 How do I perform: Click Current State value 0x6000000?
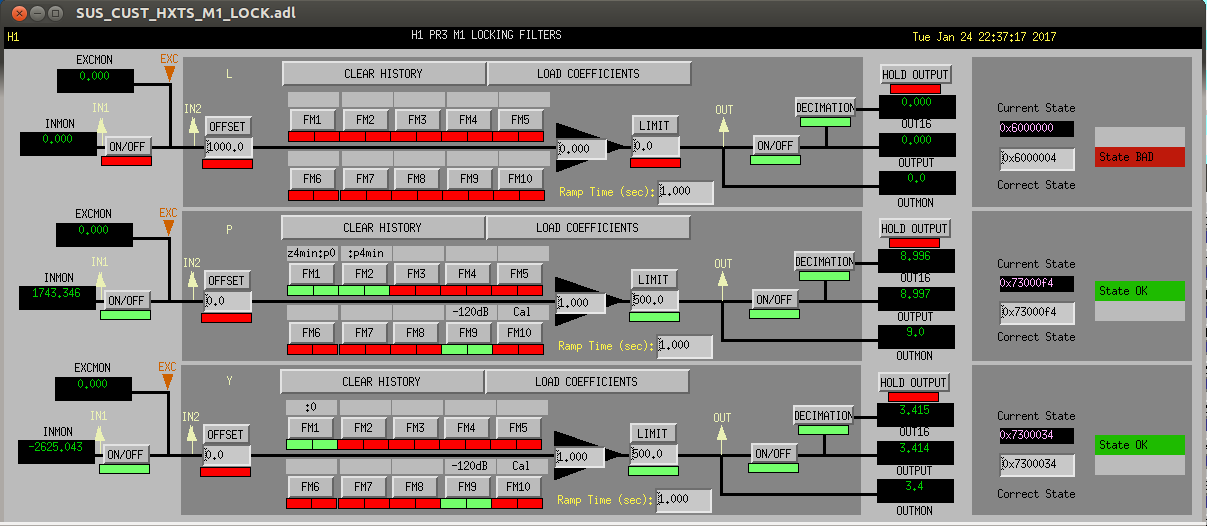pyautogui.click(x=1037, y=128)
